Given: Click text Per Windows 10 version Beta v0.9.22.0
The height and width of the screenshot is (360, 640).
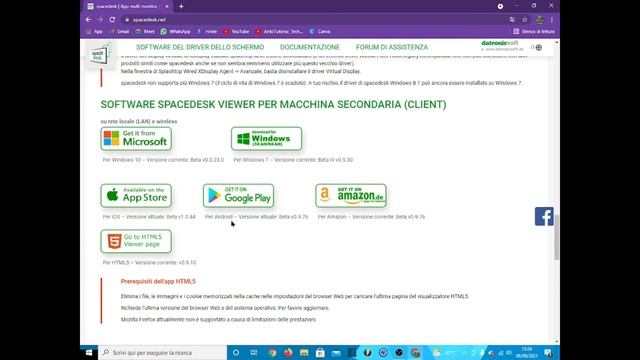Looking at the screenshot, I should coord(163,160).
